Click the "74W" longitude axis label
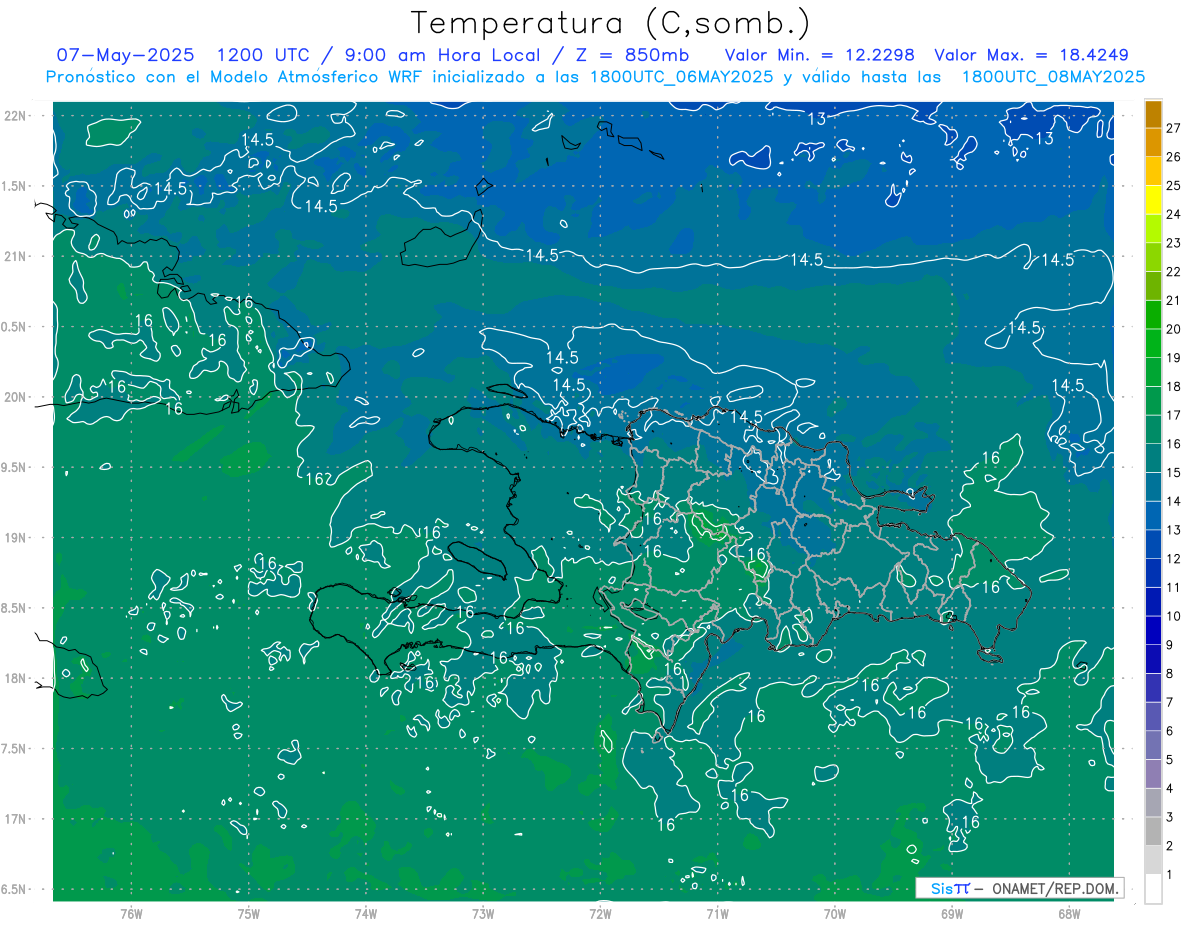This screenshot has width=1200, height=927. point(366,914)
